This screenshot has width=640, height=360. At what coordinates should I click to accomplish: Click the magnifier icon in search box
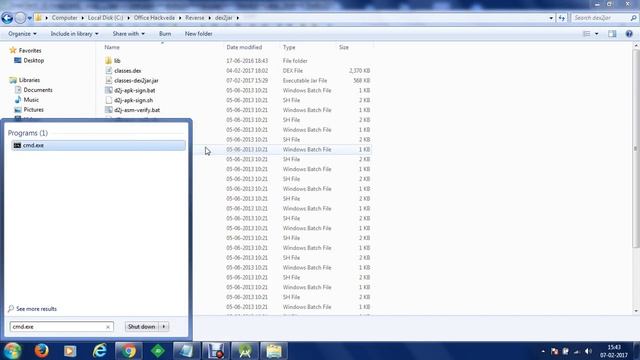633,18
